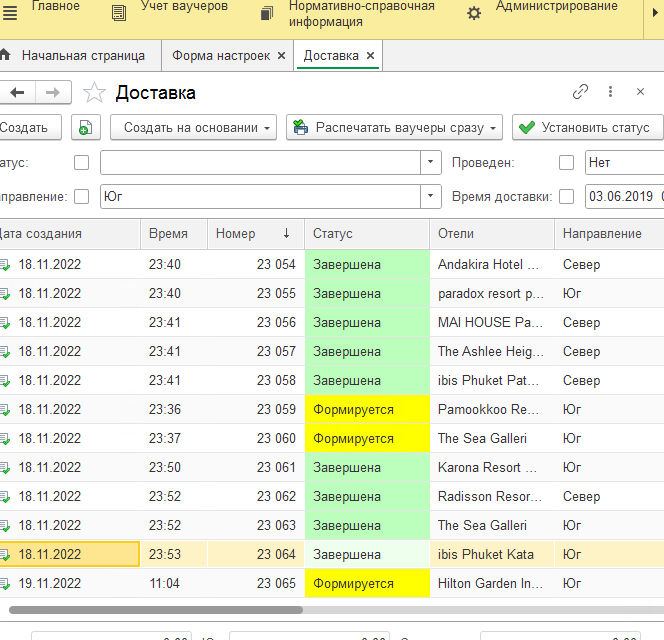The image size is (664, 640).
Task: Close the Доставка tab
Action: point(371,56)
